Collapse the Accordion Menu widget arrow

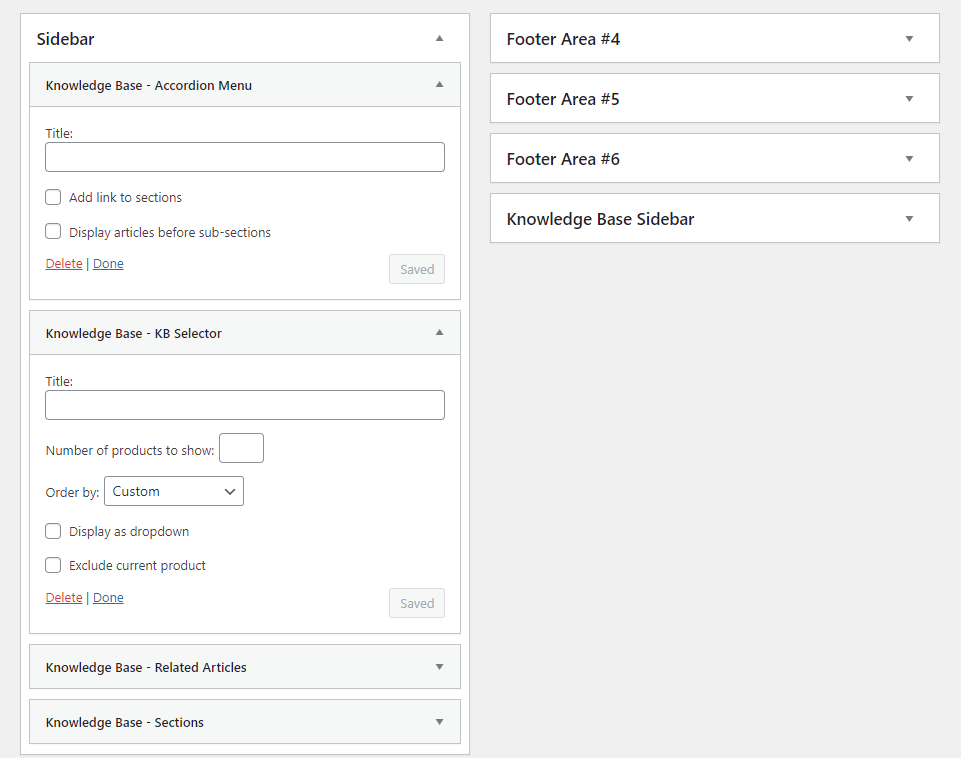pyautogui.click(x=439, y=85)
